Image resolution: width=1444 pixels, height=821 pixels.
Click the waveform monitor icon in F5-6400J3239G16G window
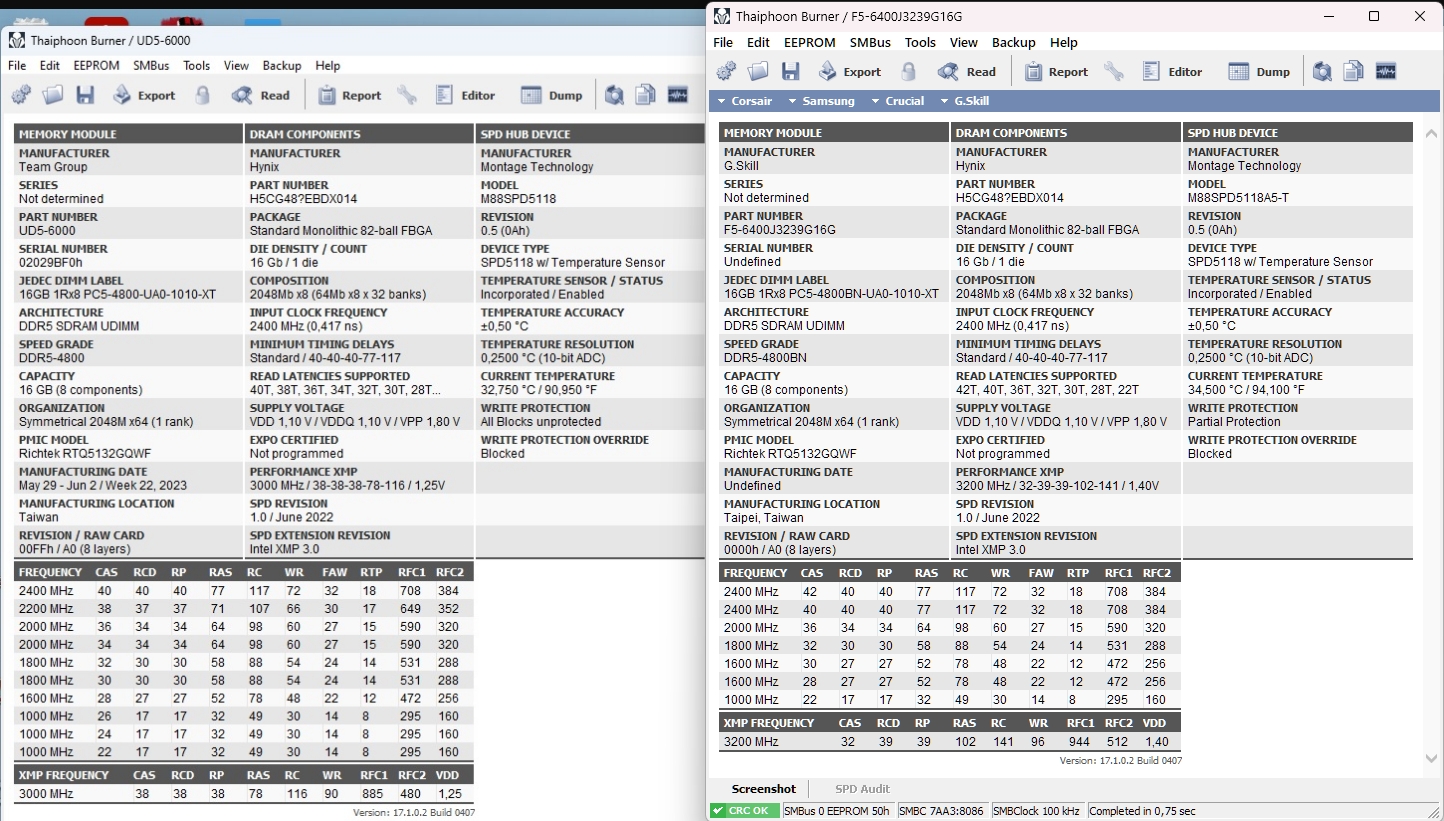[1386, 71]
